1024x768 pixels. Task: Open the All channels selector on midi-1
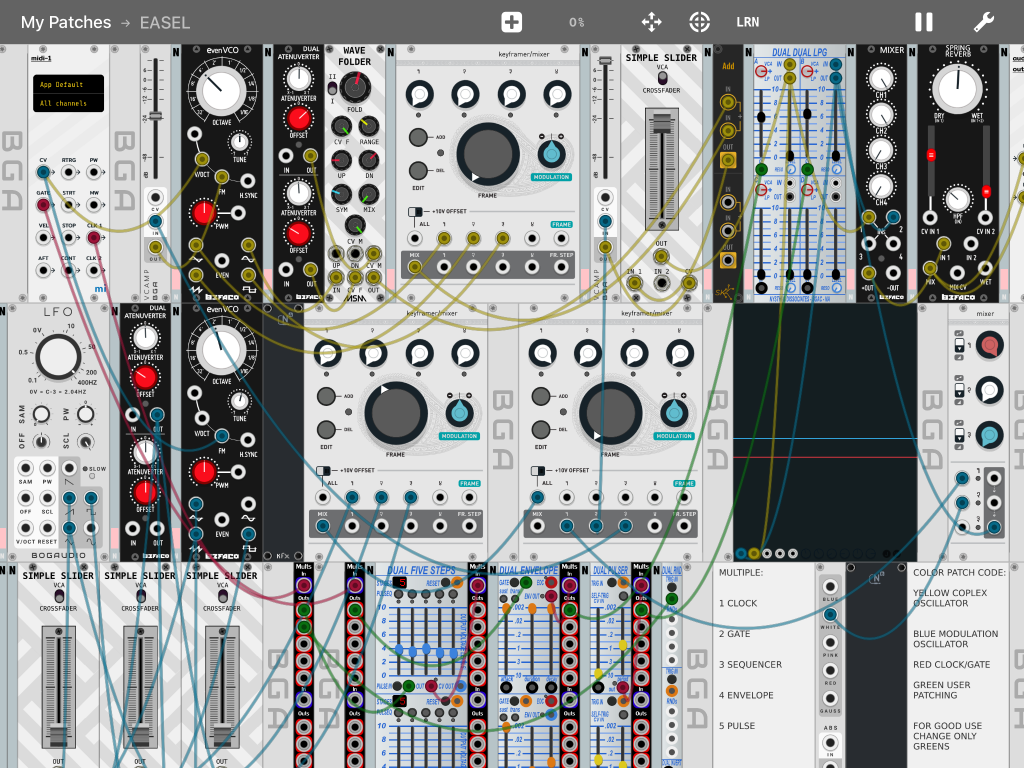click(x=69, y=103)
